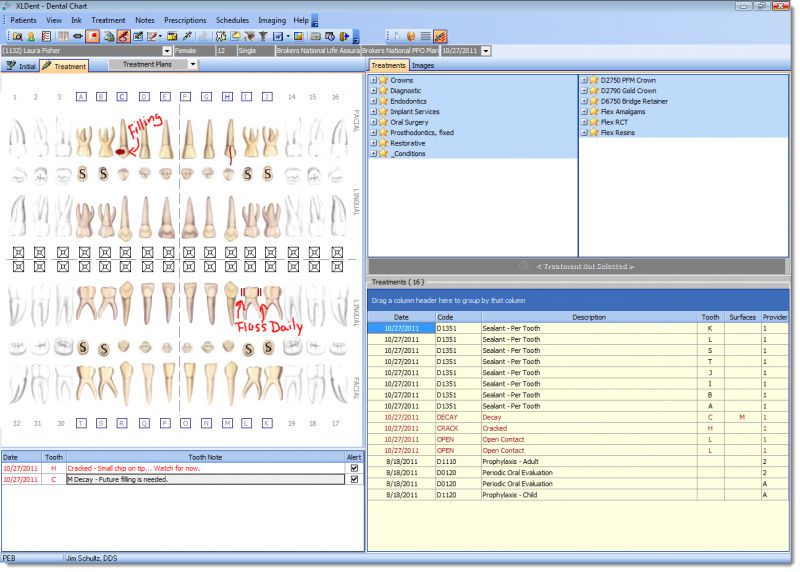Expand the Oral Surgery category
800x572 pixels.
point(374,122)
